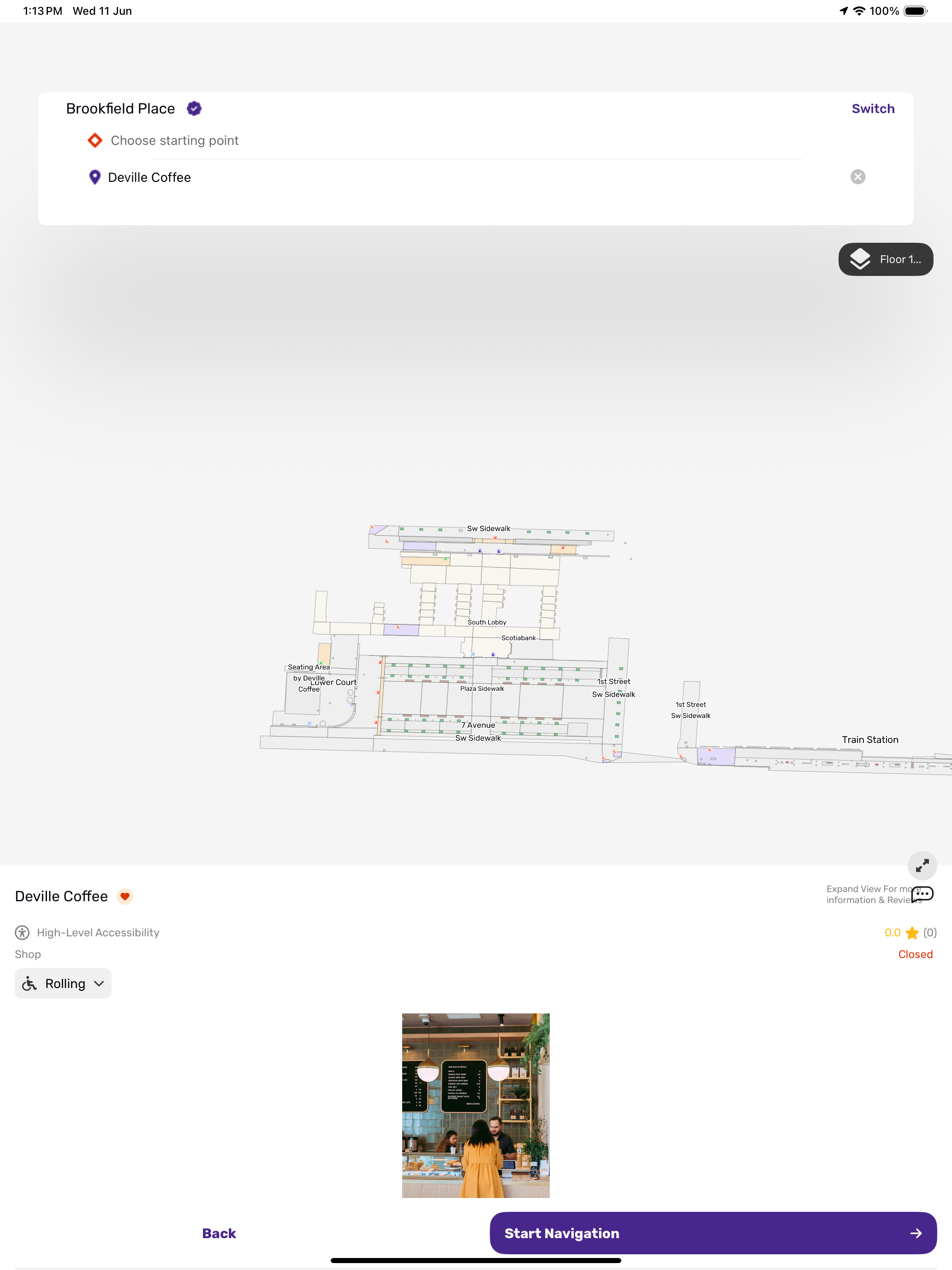The image size is (952, 1270).
Task: Tap the Brookfield Place verified badge
Action: 194,108
